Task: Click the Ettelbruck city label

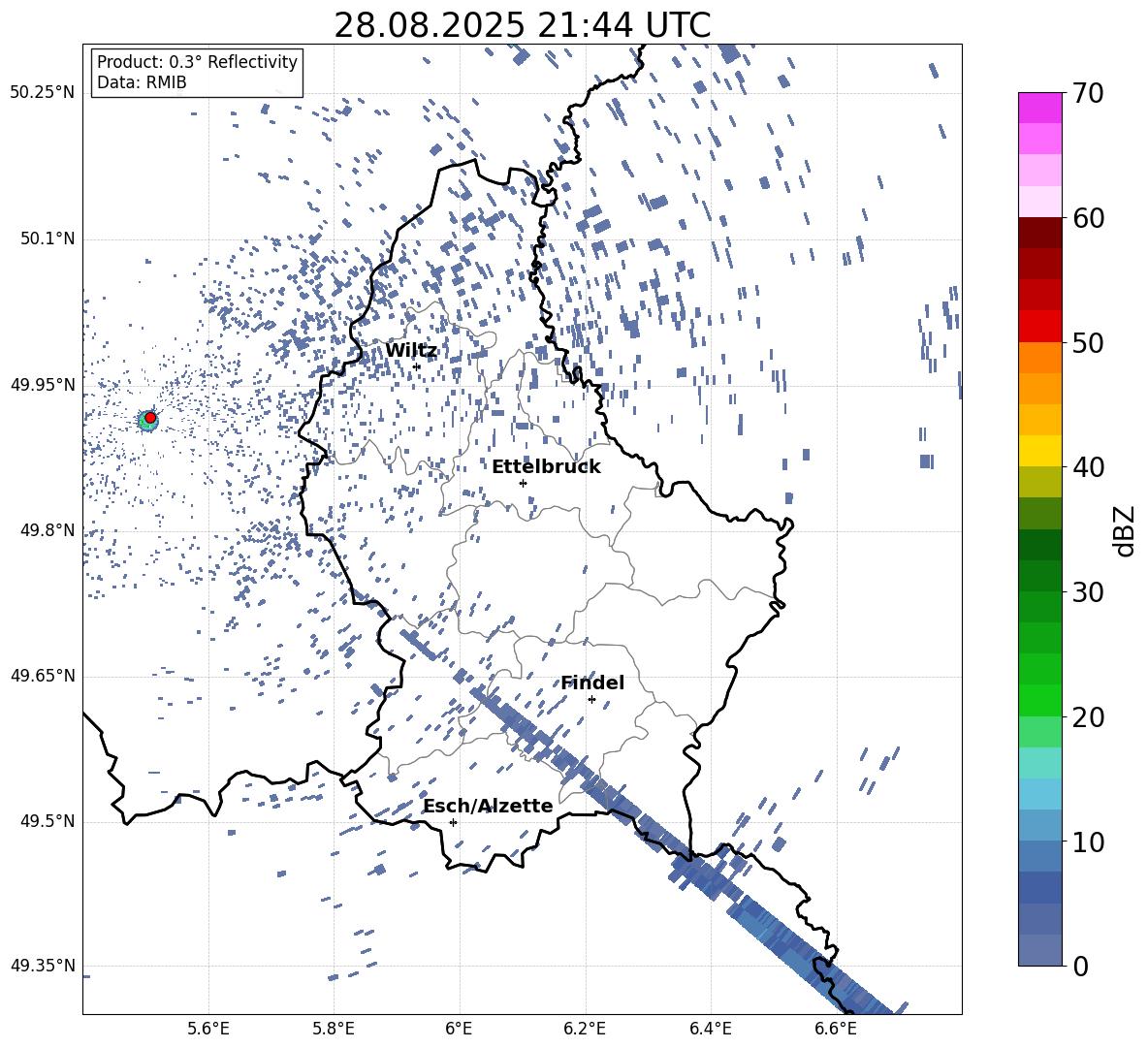Action: 546,467
